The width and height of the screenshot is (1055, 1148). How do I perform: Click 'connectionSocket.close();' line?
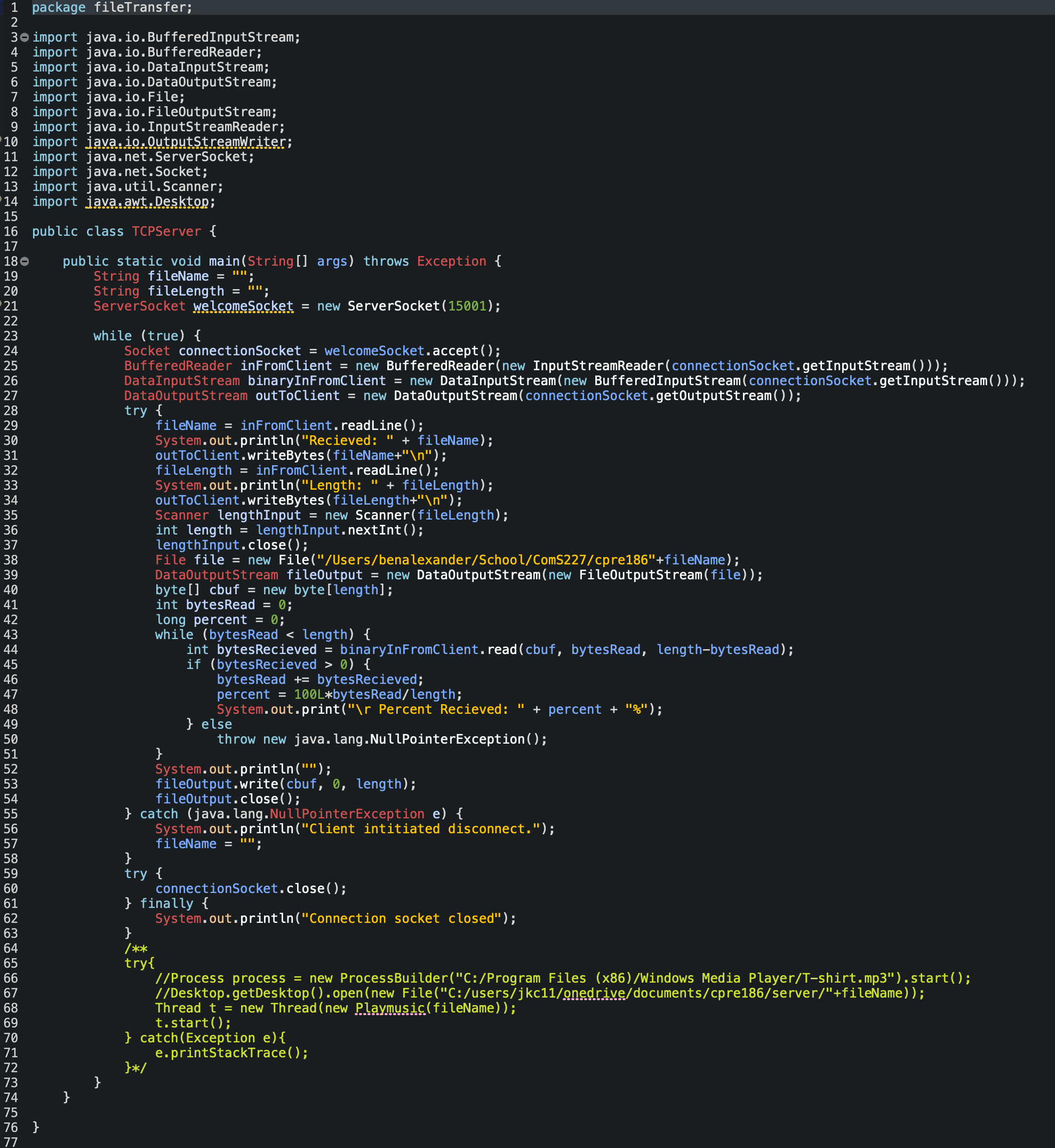click(251, 889)
